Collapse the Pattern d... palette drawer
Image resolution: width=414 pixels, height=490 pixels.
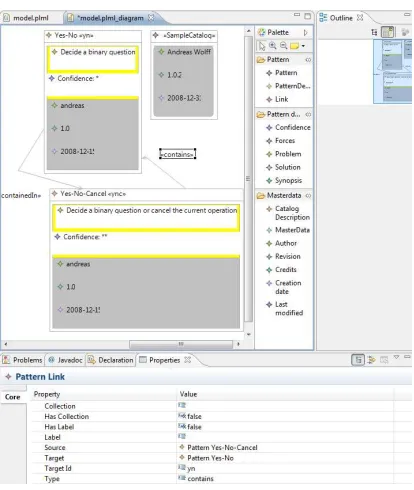[308, 114]
